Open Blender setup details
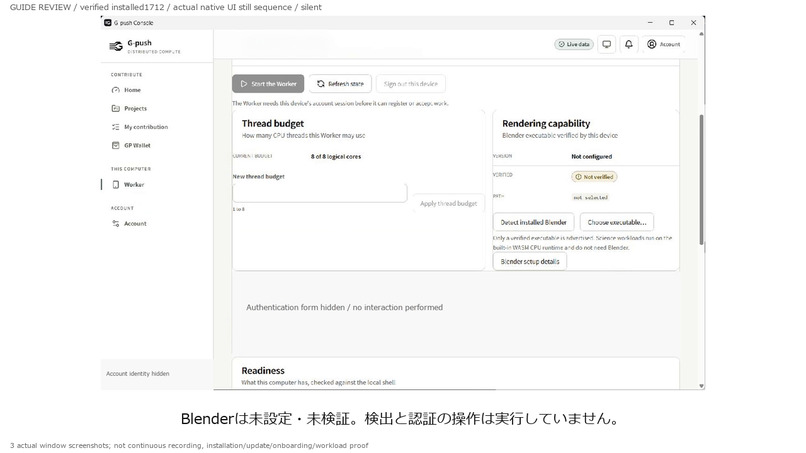 point(530,262)
